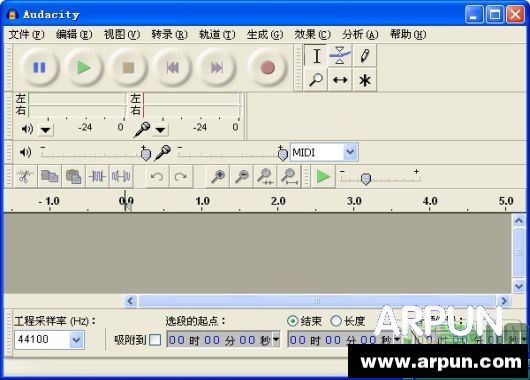The height and width of the screenshot is (380, 530).
Task: Select the Draw pencil tool
Action: tap(364, 56)
